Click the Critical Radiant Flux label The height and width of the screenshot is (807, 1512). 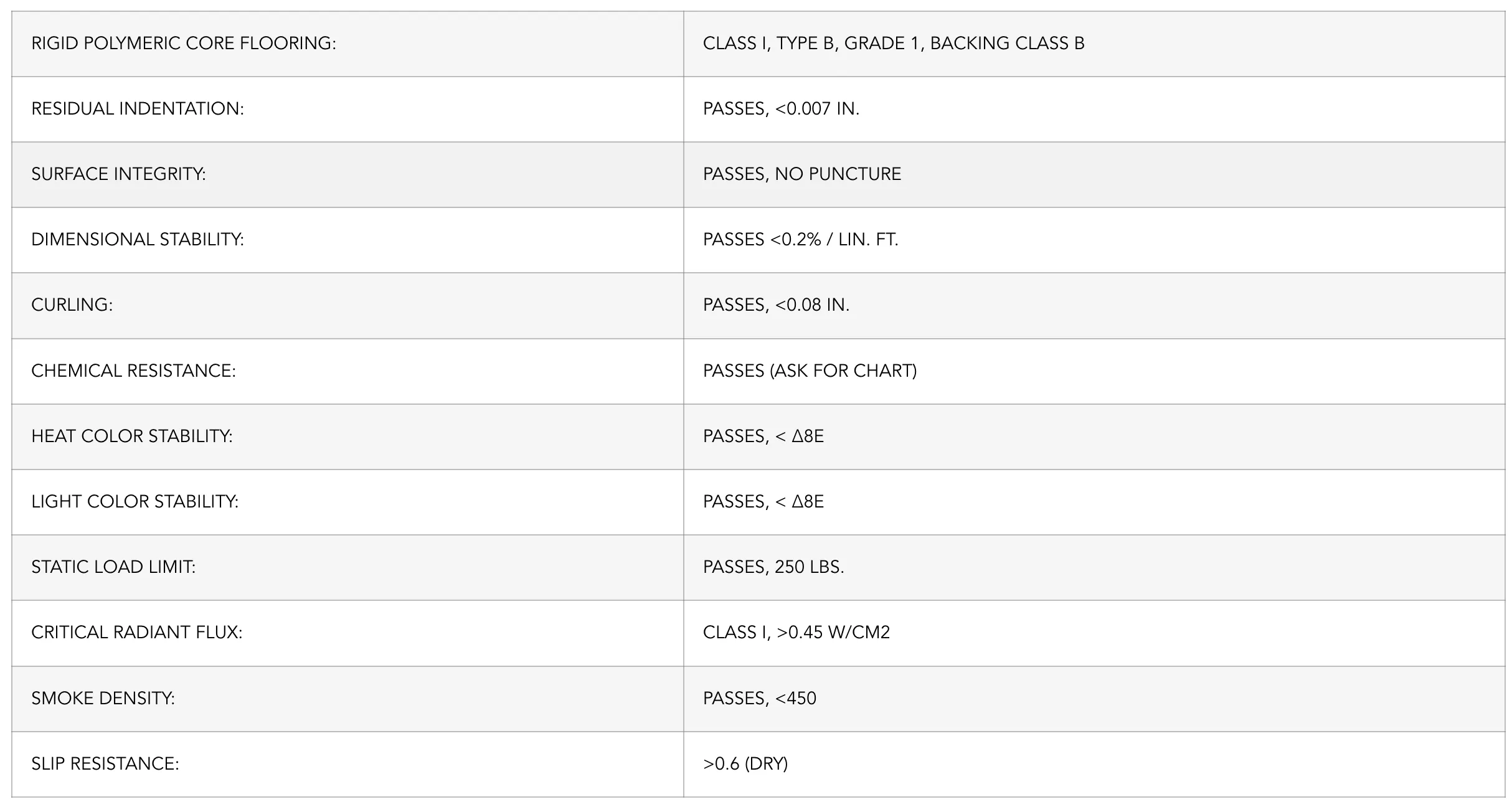[x=137, y=633]
